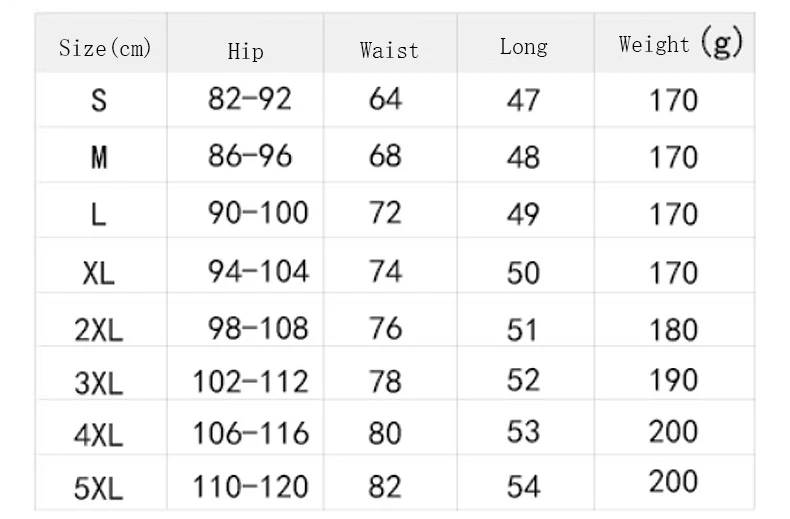The image size is (790, 519).
Task: Select the Hip column header
Action: click(x=245, y=52)
